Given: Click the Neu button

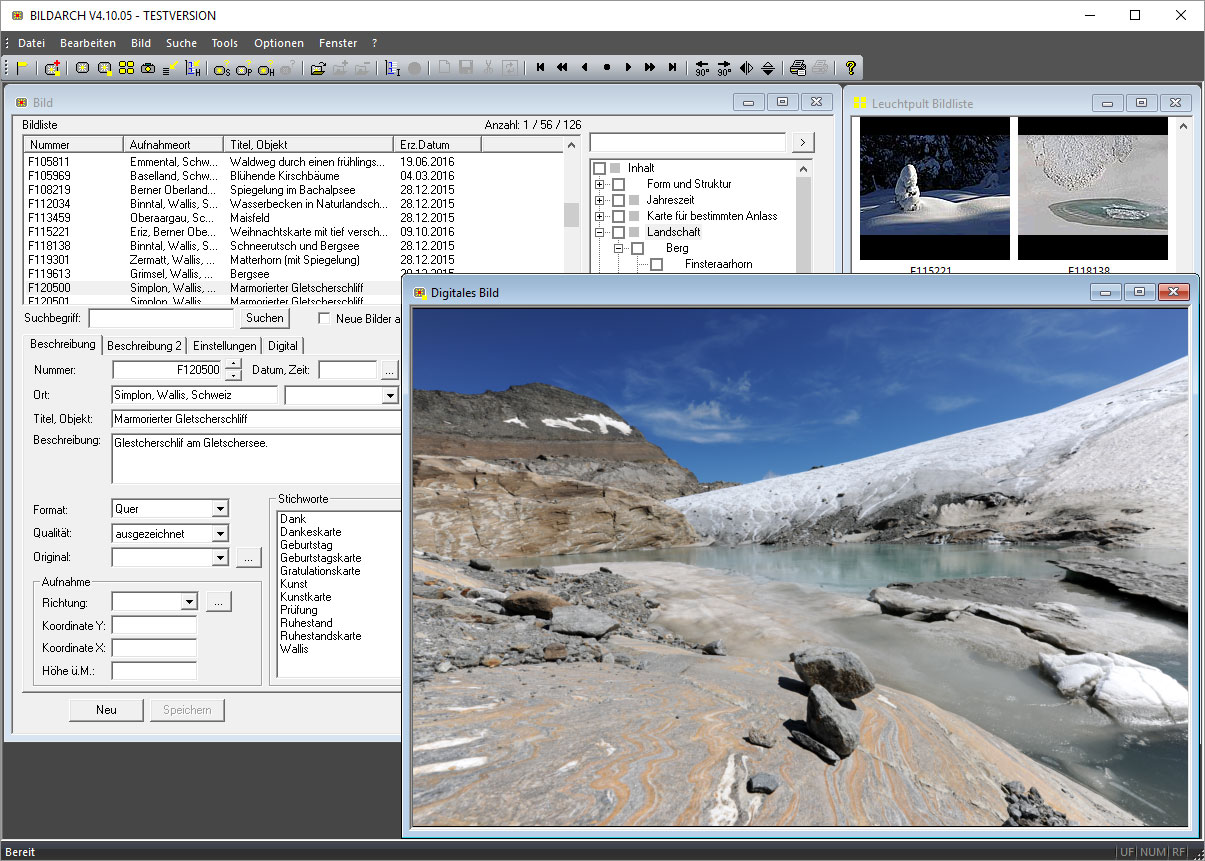Looking at the screenshot, I should (x=106, y=710).
